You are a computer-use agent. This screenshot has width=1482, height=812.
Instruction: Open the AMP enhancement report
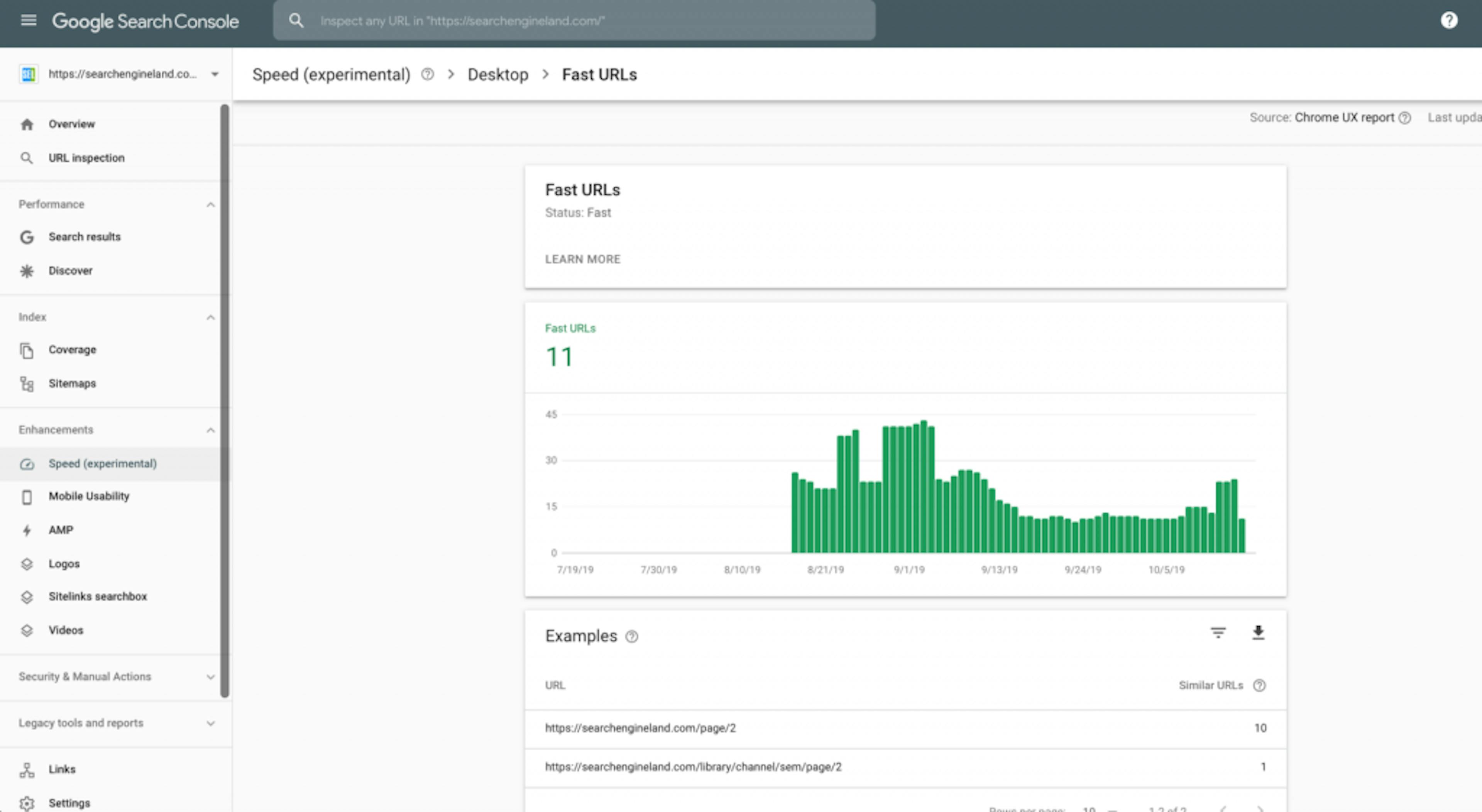coord(61,530)
